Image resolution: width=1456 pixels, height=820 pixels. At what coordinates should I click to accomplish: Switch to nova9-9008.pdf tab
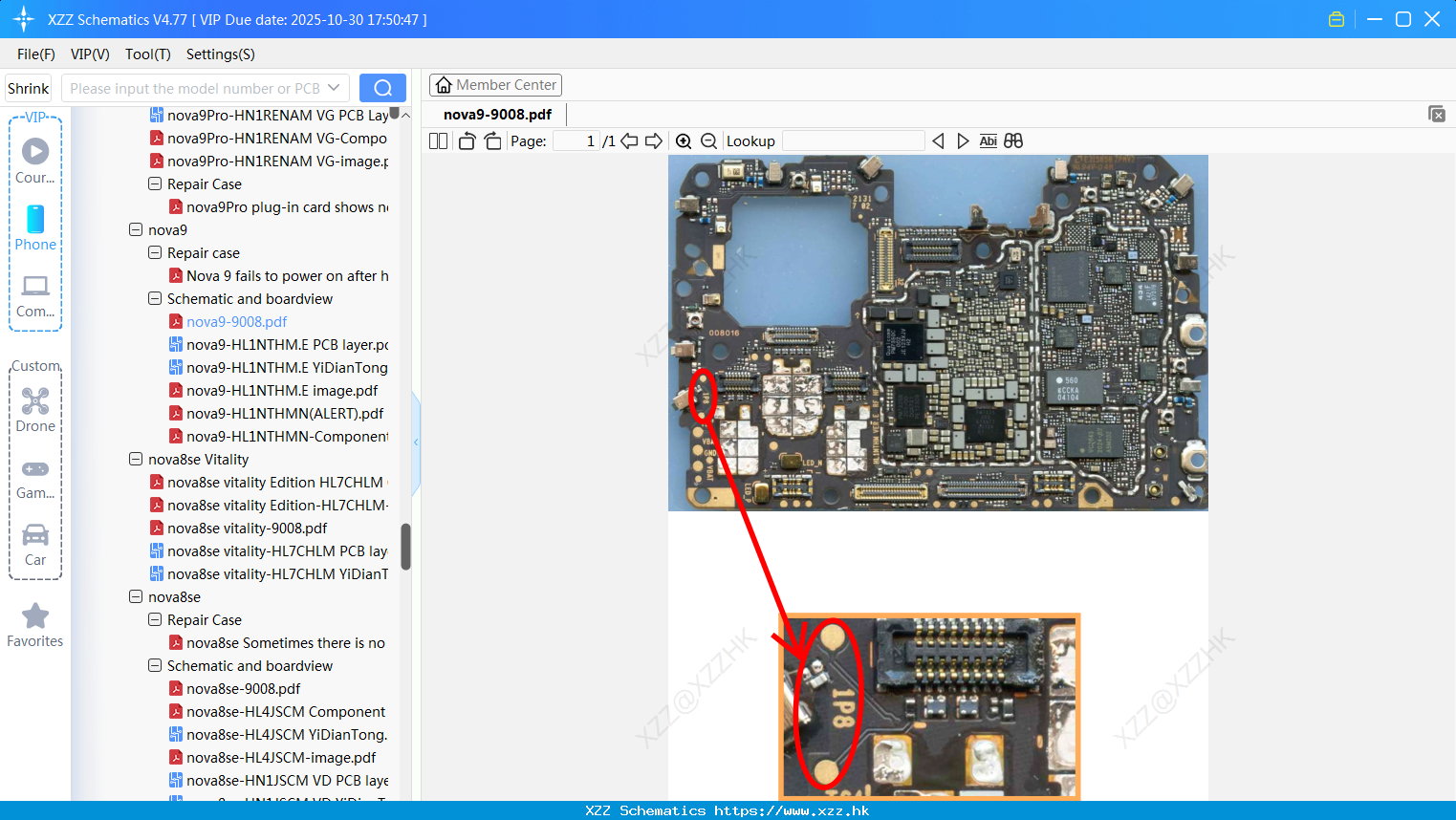click(497, 114)
